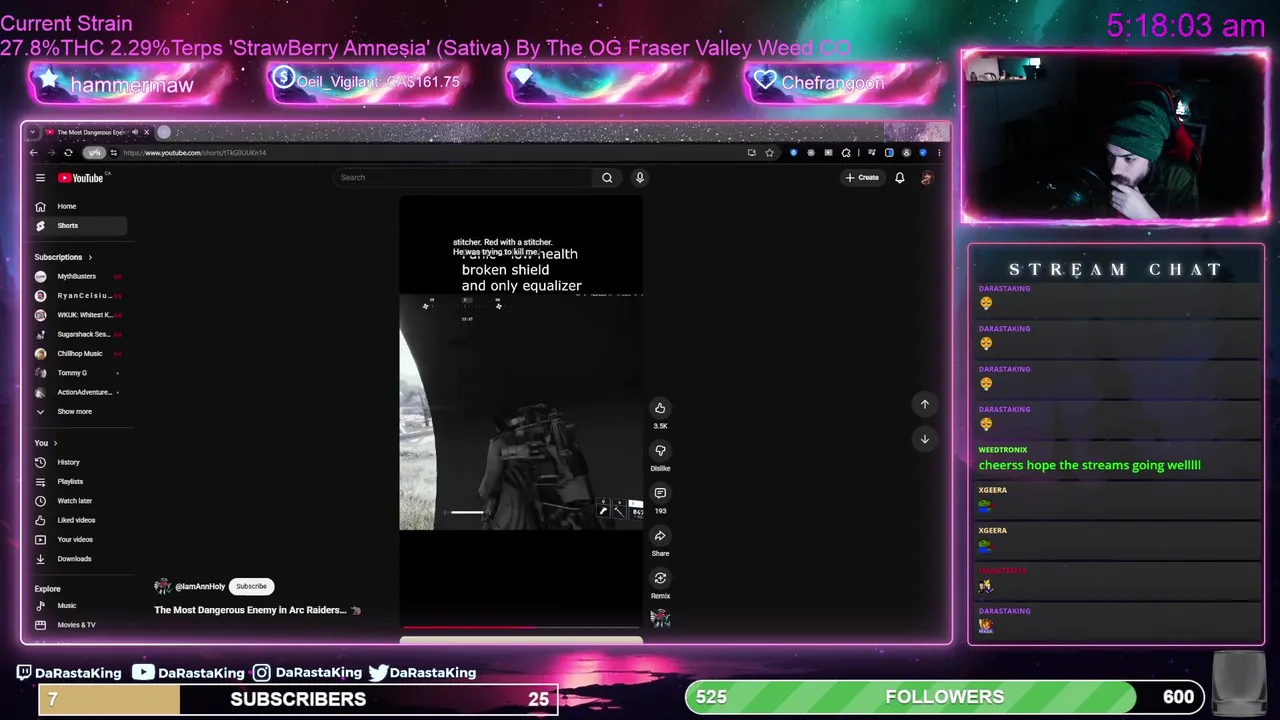
Task: Go to previous short with up arrow
Action: (x=925, y=404)
